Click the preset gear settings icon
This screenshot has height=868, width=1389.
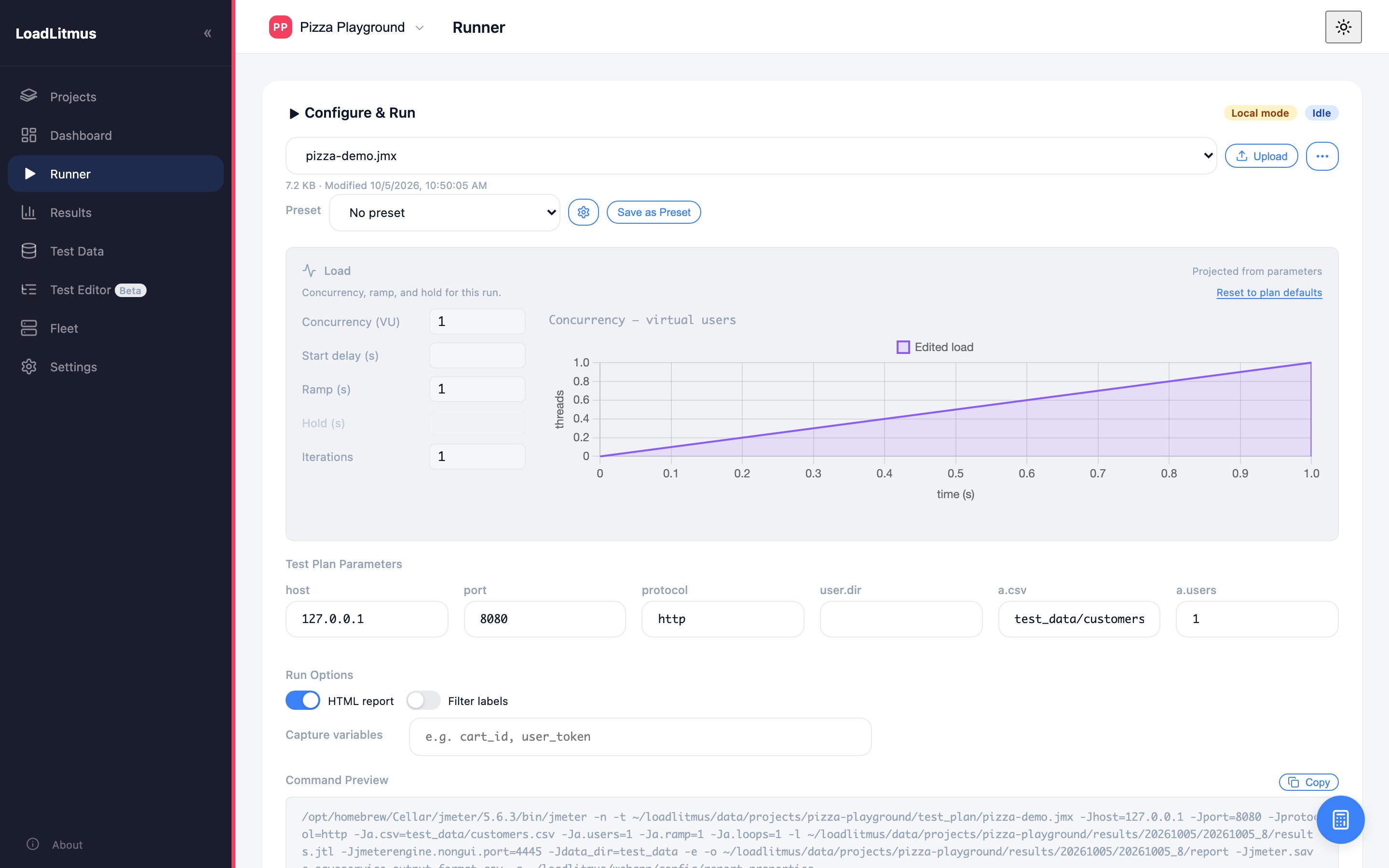pyautogui.click(x=583, y=212)
